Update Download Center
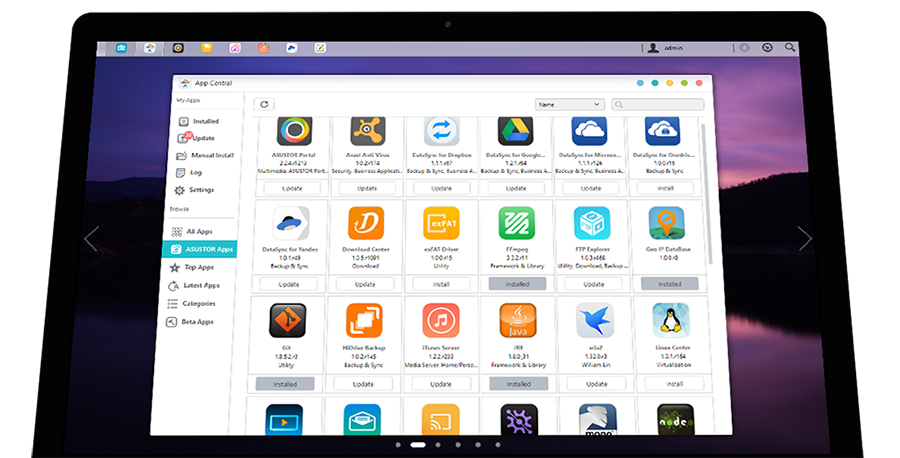900x458 pixels. (x=365, y=284)
